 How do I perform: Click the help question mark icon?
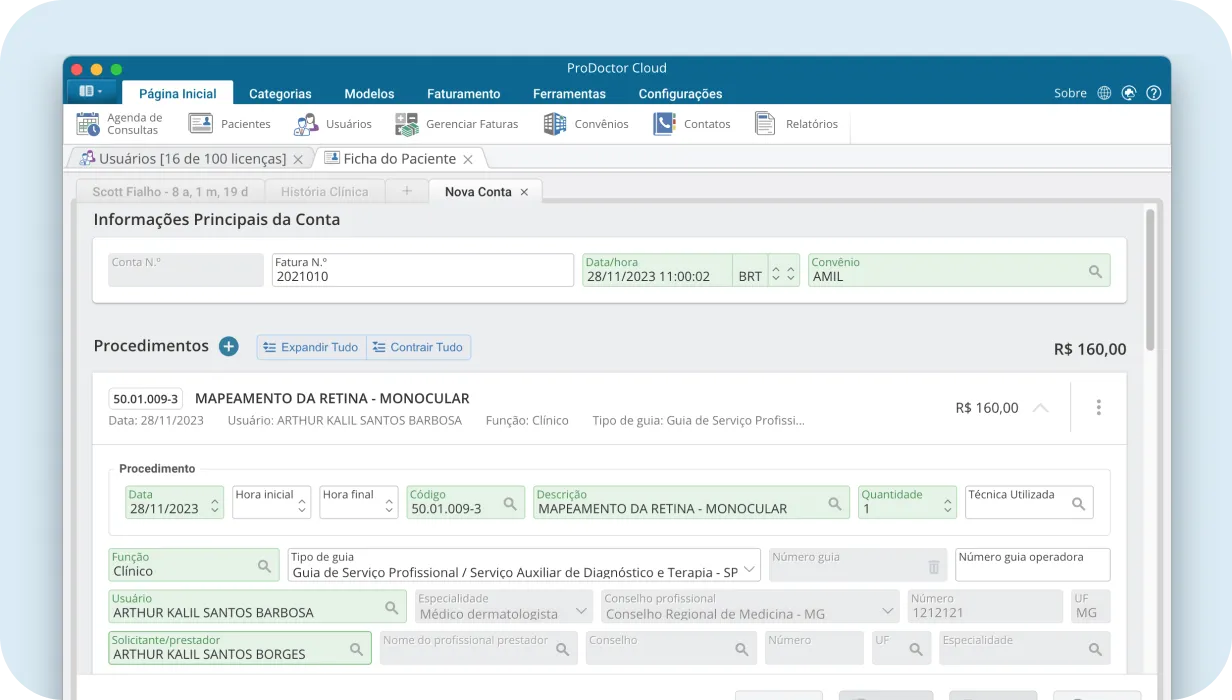click(1153, 92)
